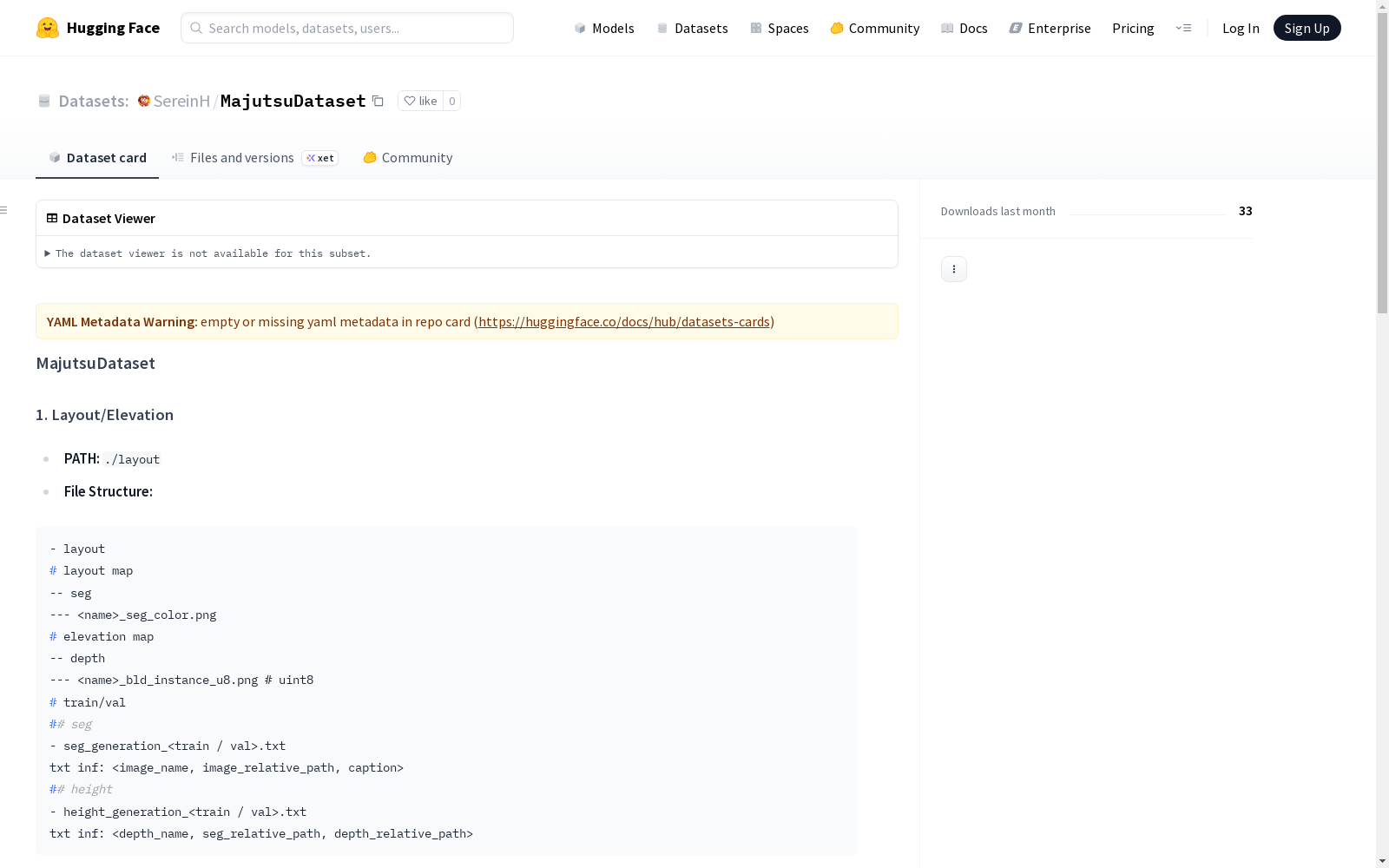The height and width of the screenshot is (868, 1389).
Task: Click the Enterprise icon in navbar
Action: tap(1016, 28)
